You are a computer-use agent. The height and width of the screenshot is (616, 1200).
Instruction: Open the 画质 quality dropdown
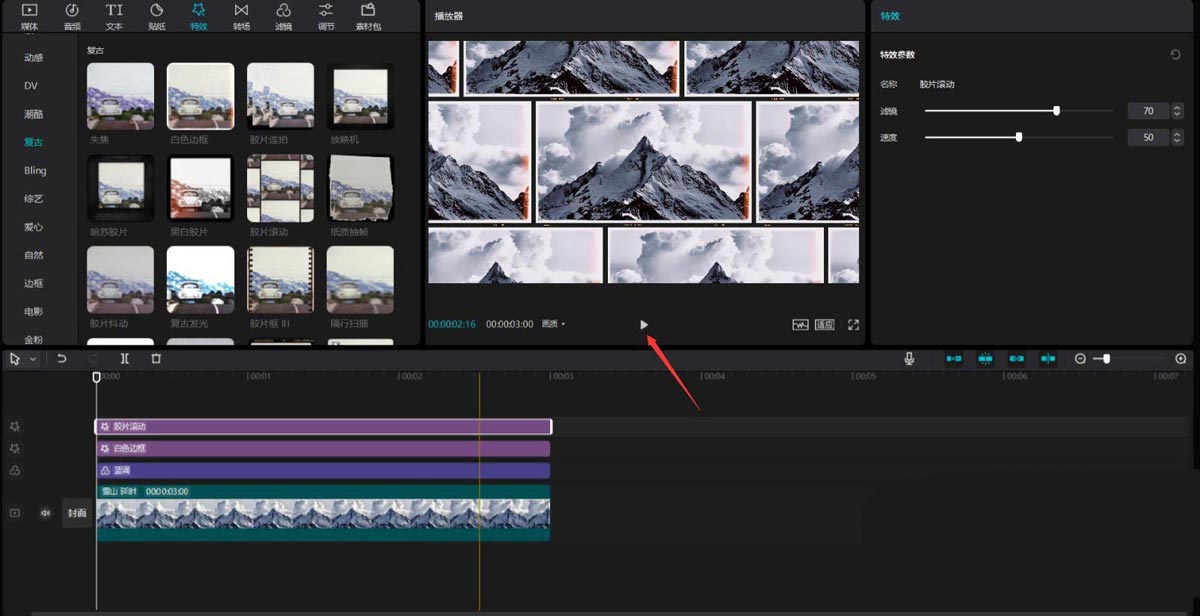tap(552, 324)
